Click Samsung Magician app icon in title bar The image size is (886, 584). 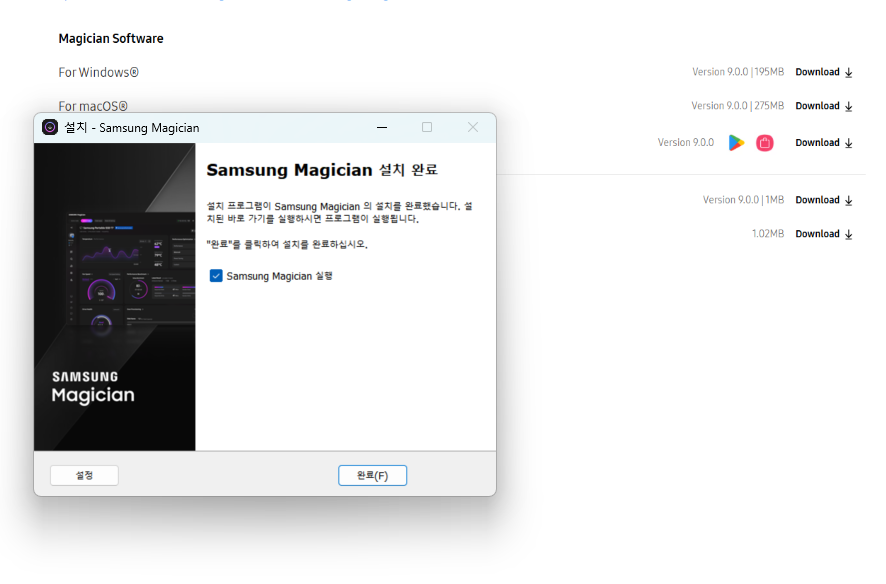coord(50,128)
